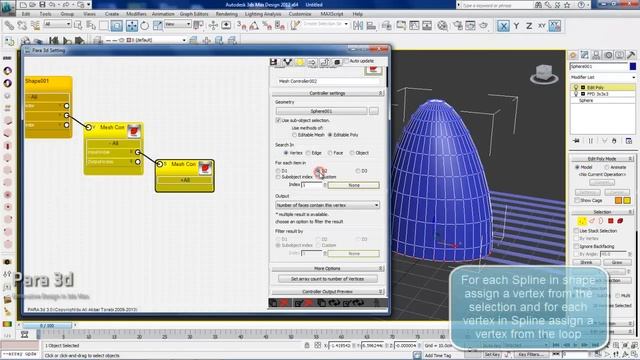Expand the More Options rollout
Viewport: 640px width, 360px height.
(327, 268)
